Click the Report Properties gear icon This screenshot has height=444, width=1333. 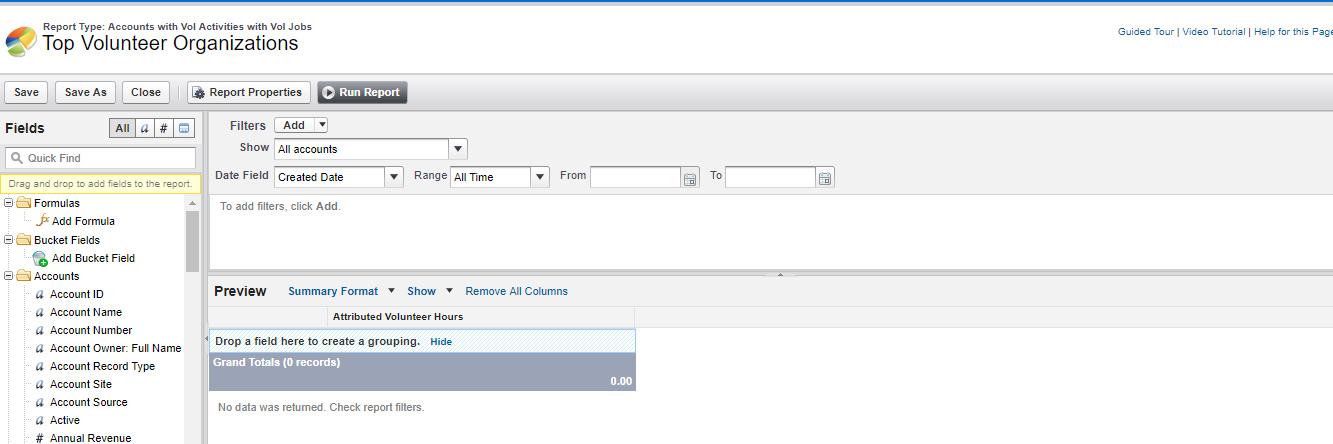(198, 92)
